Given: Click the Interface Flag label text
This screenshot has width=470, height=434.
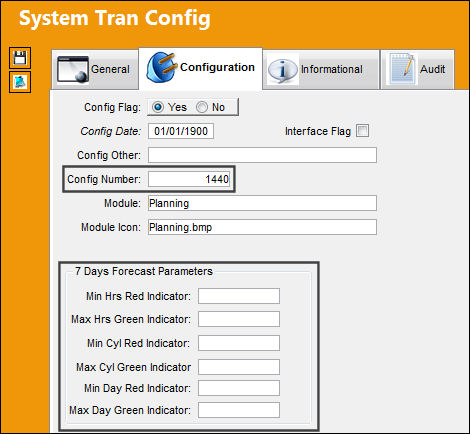Looking at the screenshot, I should (x=318, y=131).
